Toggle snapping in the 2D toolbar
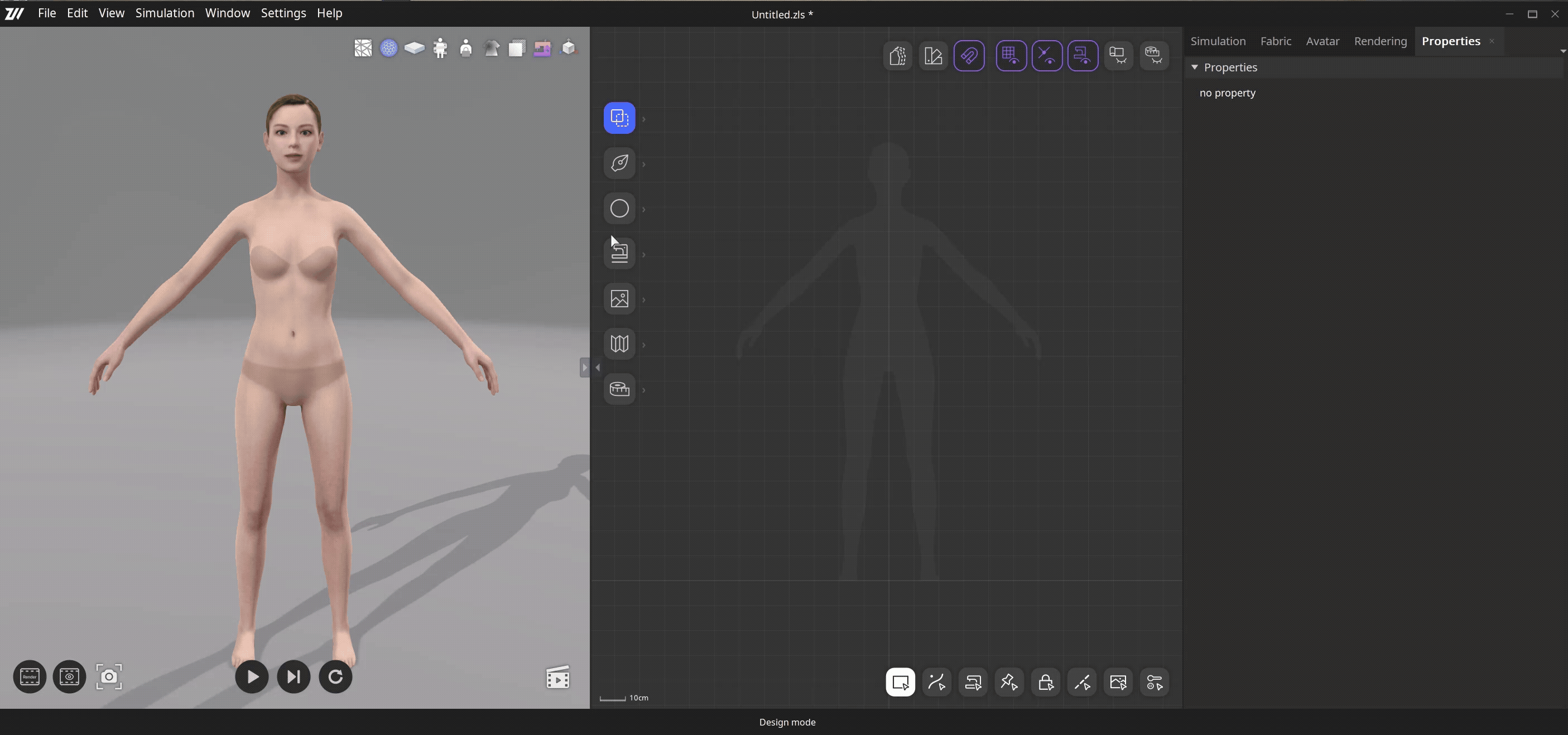The height and width of the screenshot is (735, 1568). pyautogui.click(x=969, y=55)
